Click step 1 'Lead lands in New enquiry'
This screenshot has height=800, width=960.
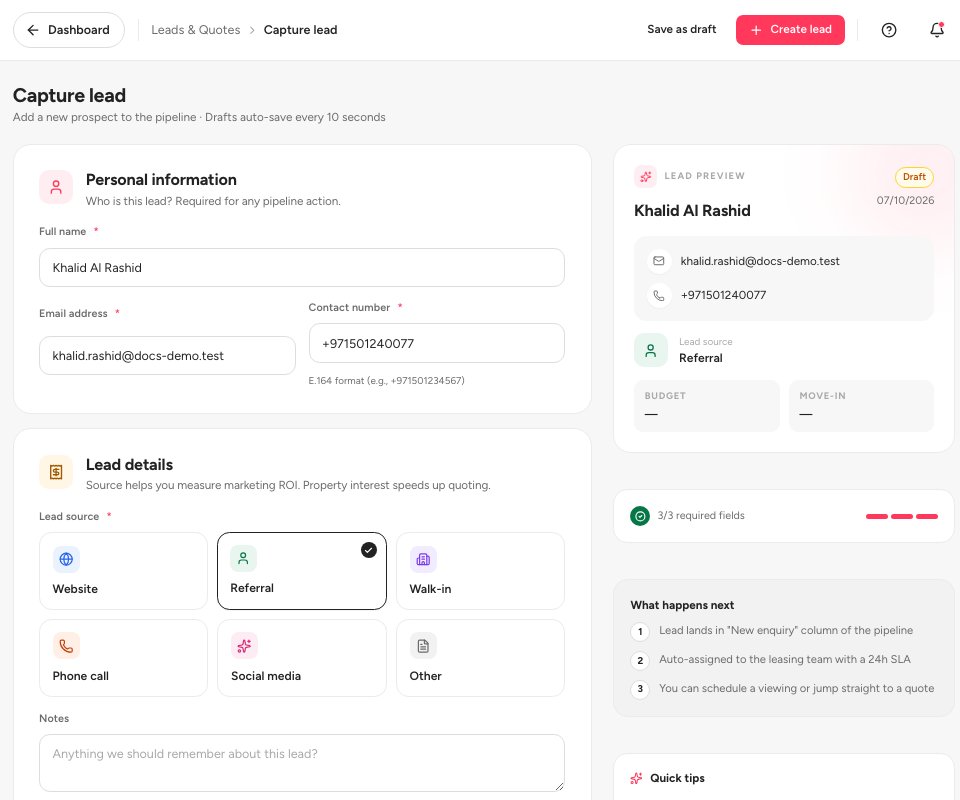(786, 630)
